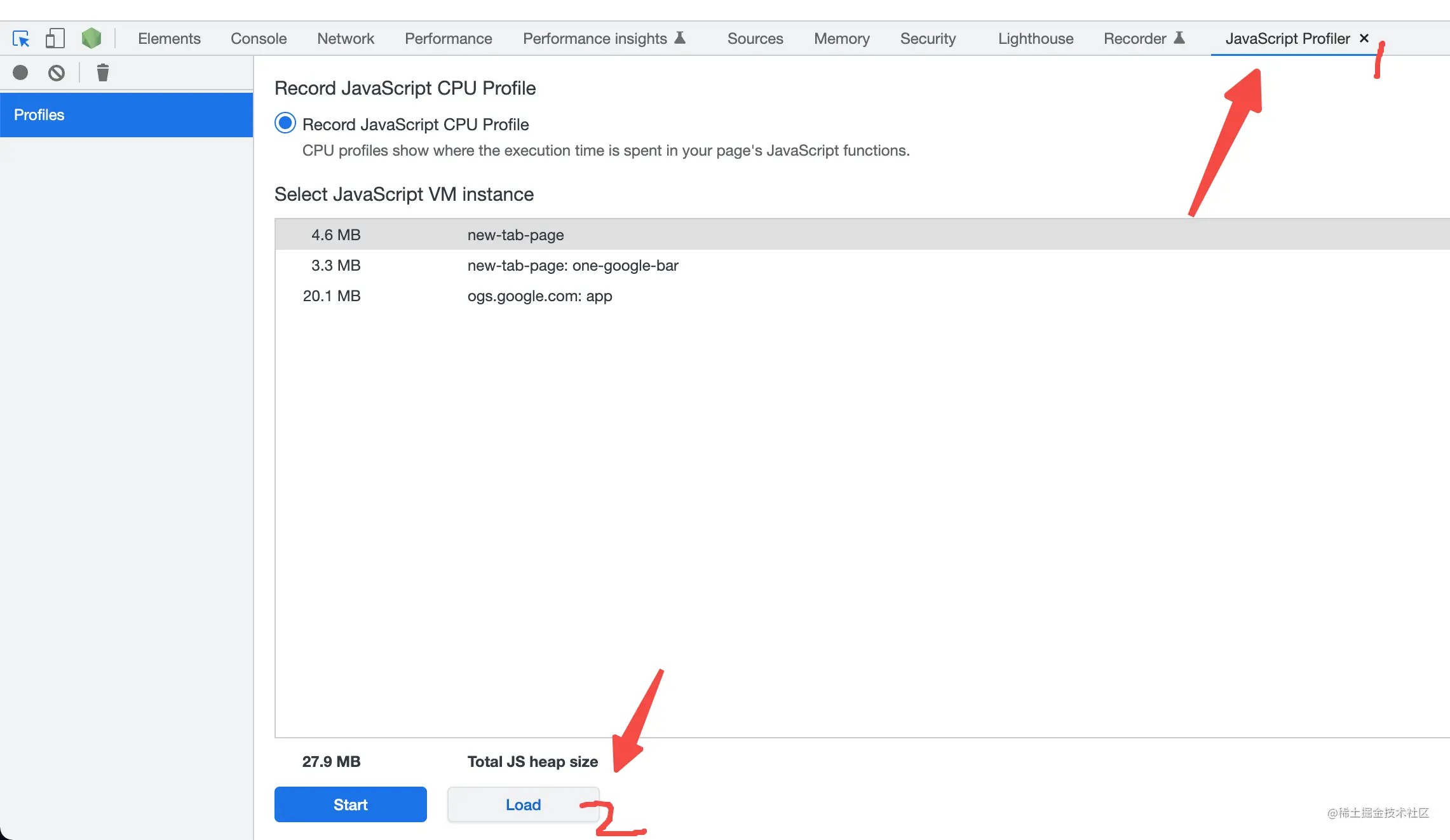Click the Extensions puzzle icon
The image size is (1450, 840).
coord(92,39)
